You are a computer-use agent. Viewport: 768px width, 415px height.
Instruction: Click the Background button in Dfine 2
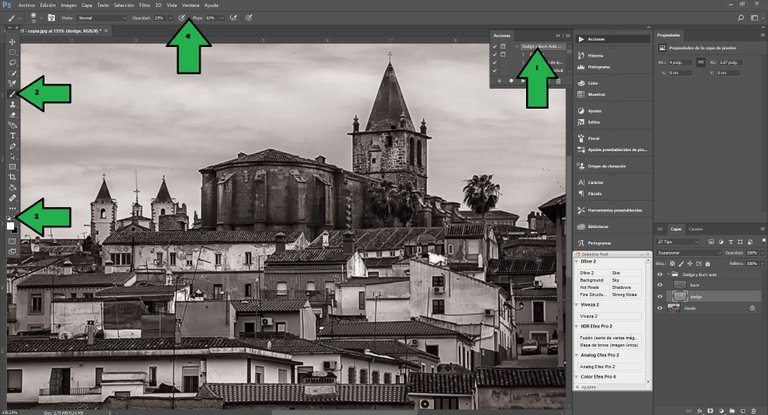click(x=592, y=280)
